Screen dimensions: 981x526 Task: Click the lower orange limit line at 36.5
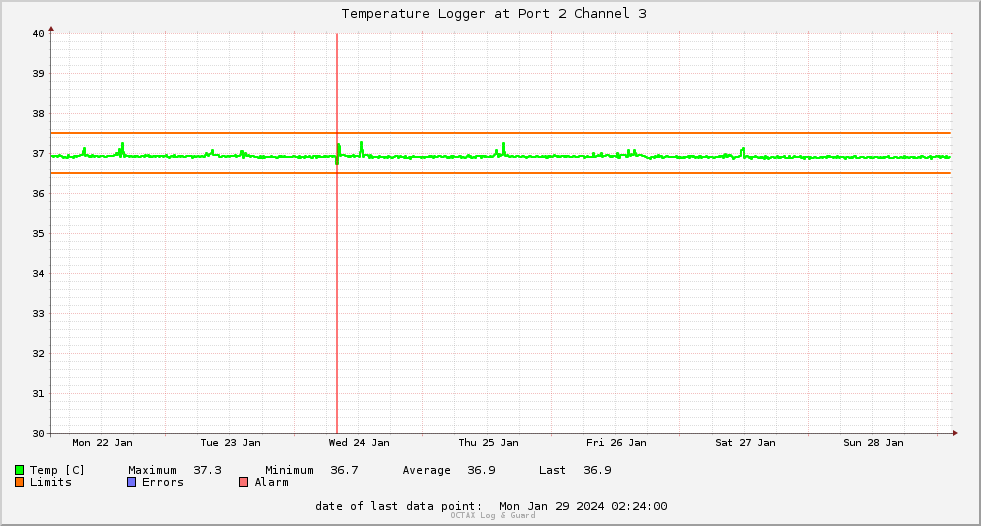501,173
